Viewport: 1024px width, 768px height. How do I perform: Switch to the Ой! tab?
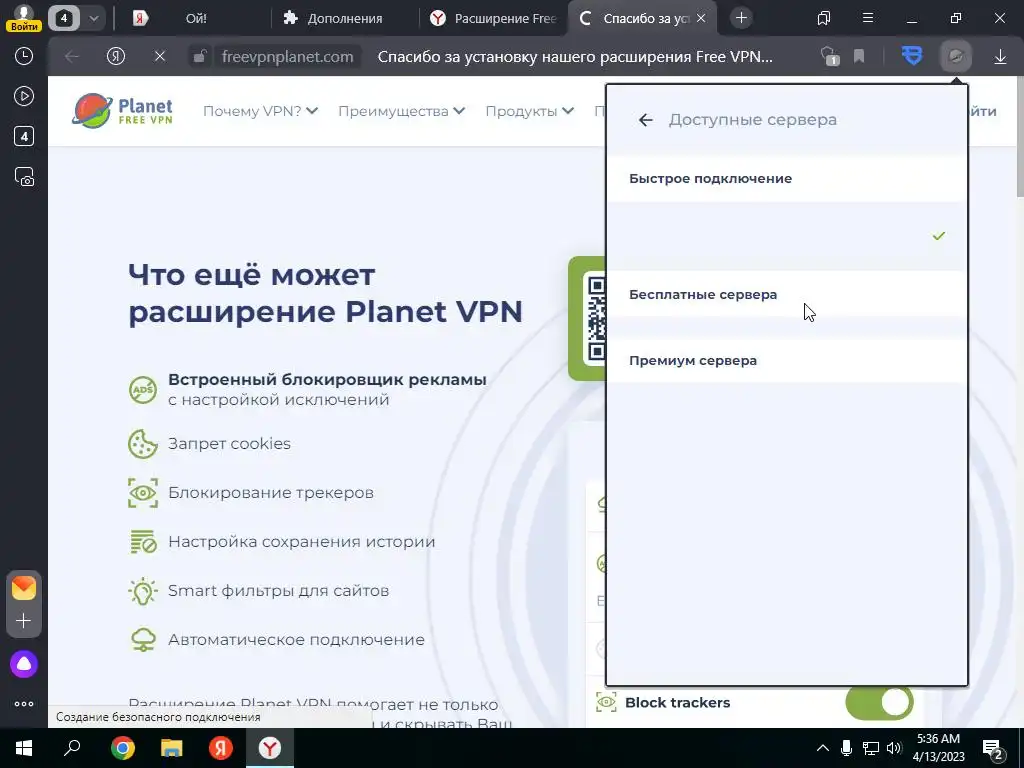[195, 18]
